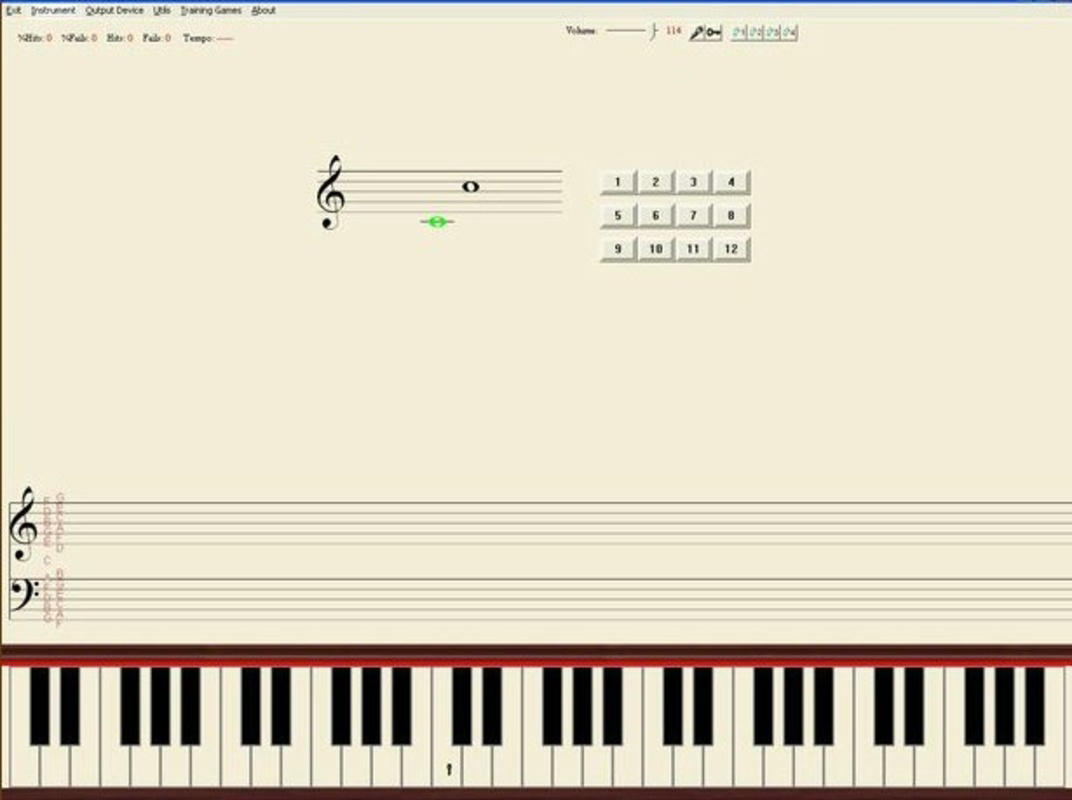Select the note icon labeled 1
This screenshot has height=800, width=1072.
pos(738,32)
